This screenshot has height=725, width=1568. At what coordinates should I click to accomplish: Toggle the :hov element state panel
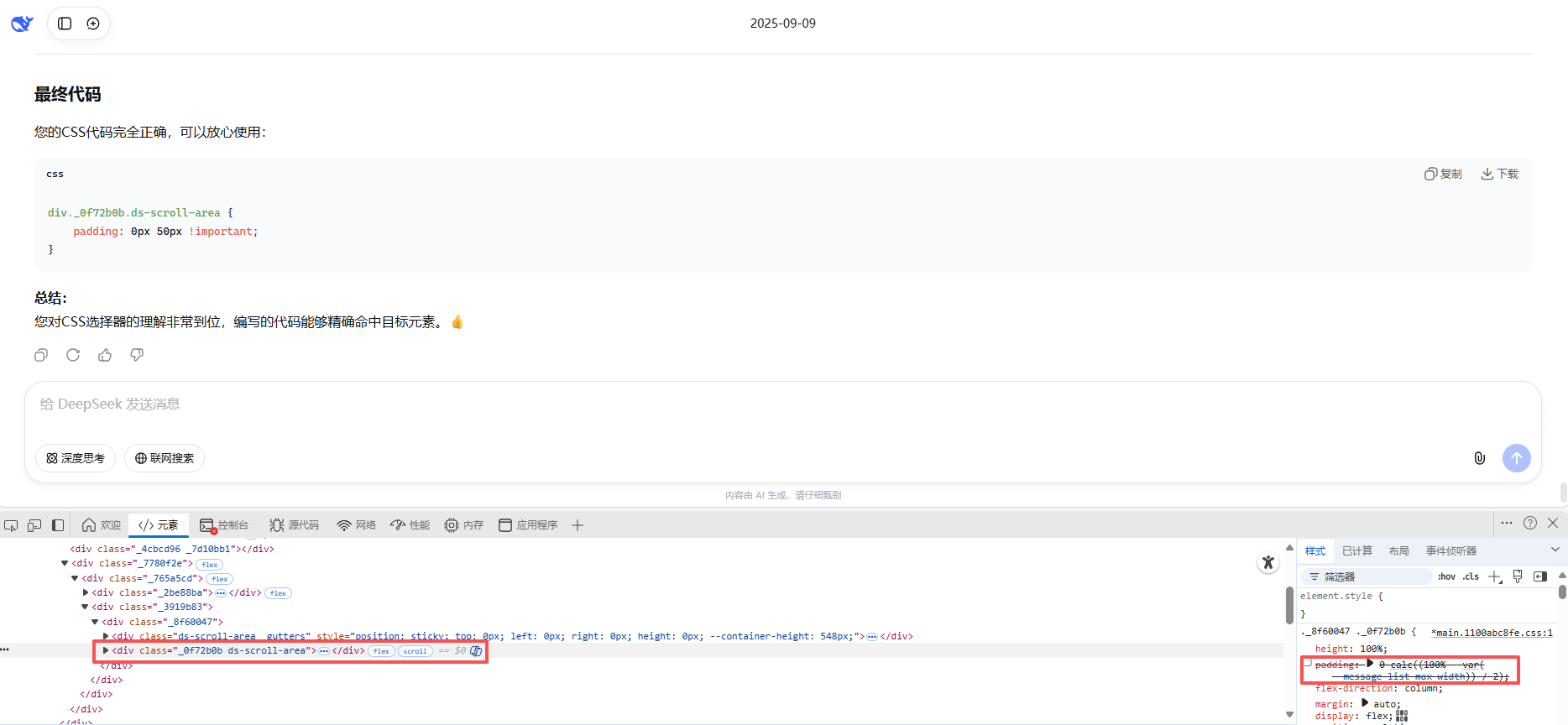[x=1447, y=576]
